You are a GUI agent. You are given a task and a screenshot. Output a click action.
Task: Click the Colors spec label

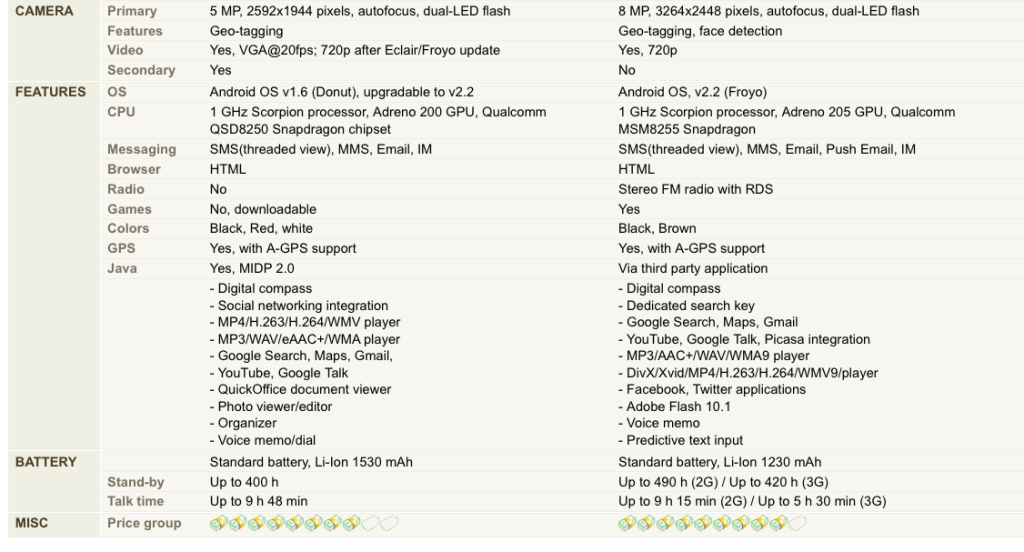click(x=129, y=228)
